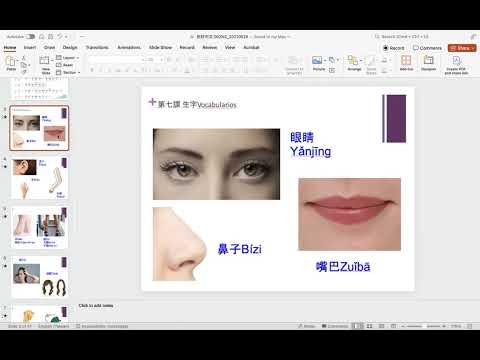The height and width of the screenshot is (360, 480).
Task: Switch to Reading view icon
Action: pyautogui.click(x=382, y=326)
